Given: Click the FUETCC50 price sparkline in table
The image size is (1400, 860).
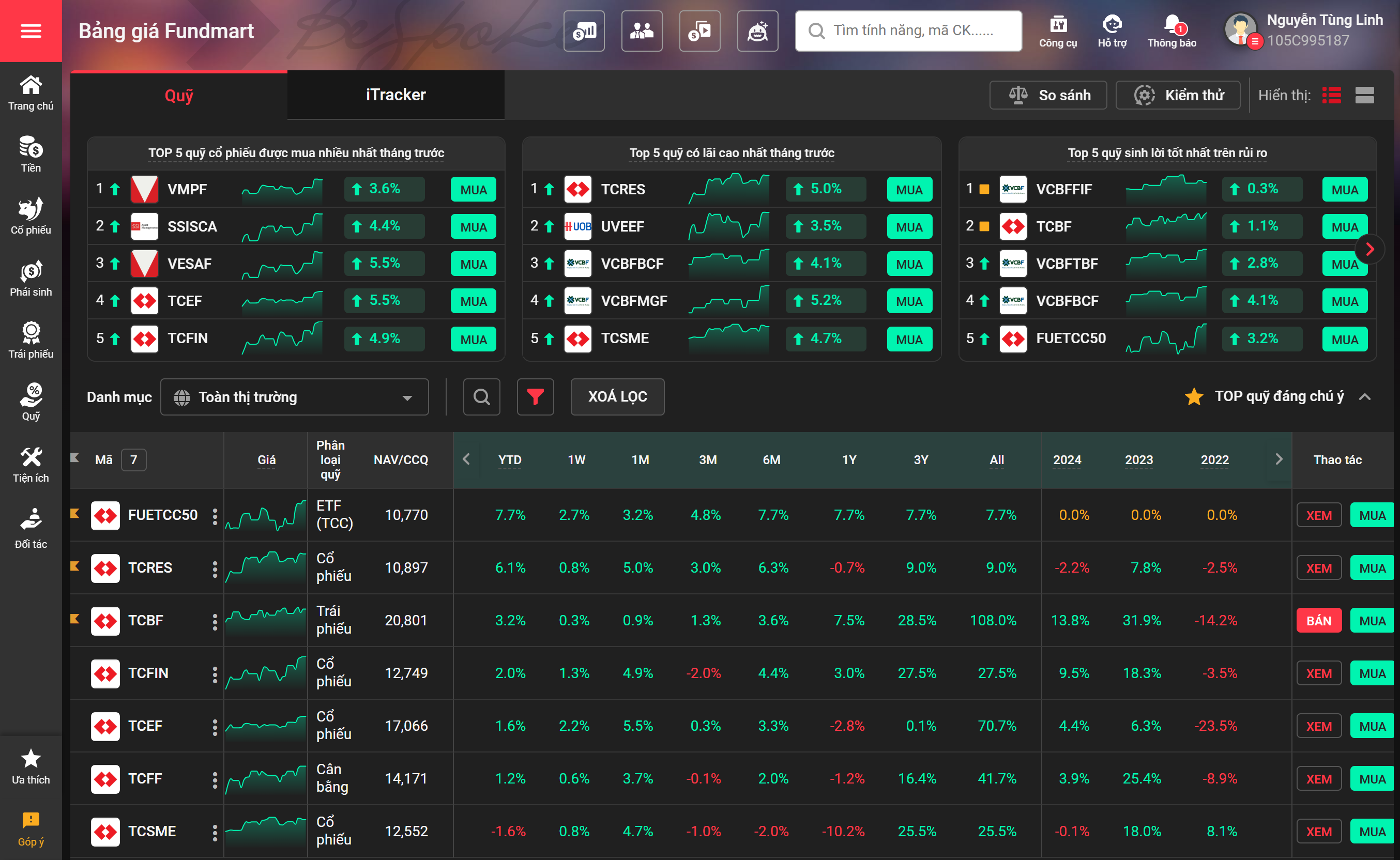Looking at the screenshot, I should [x=266, y=515].
